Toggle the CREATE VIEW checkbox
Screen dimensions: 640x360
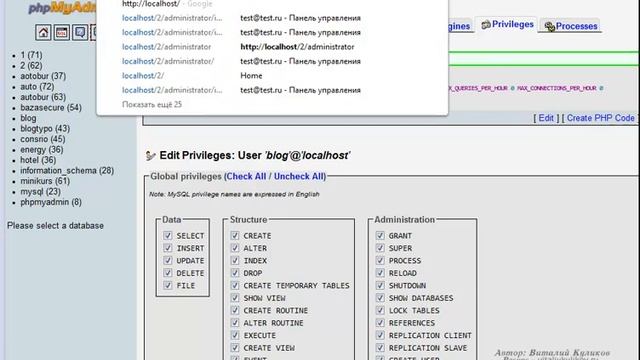pyautogui.click(x=235, y=348)
